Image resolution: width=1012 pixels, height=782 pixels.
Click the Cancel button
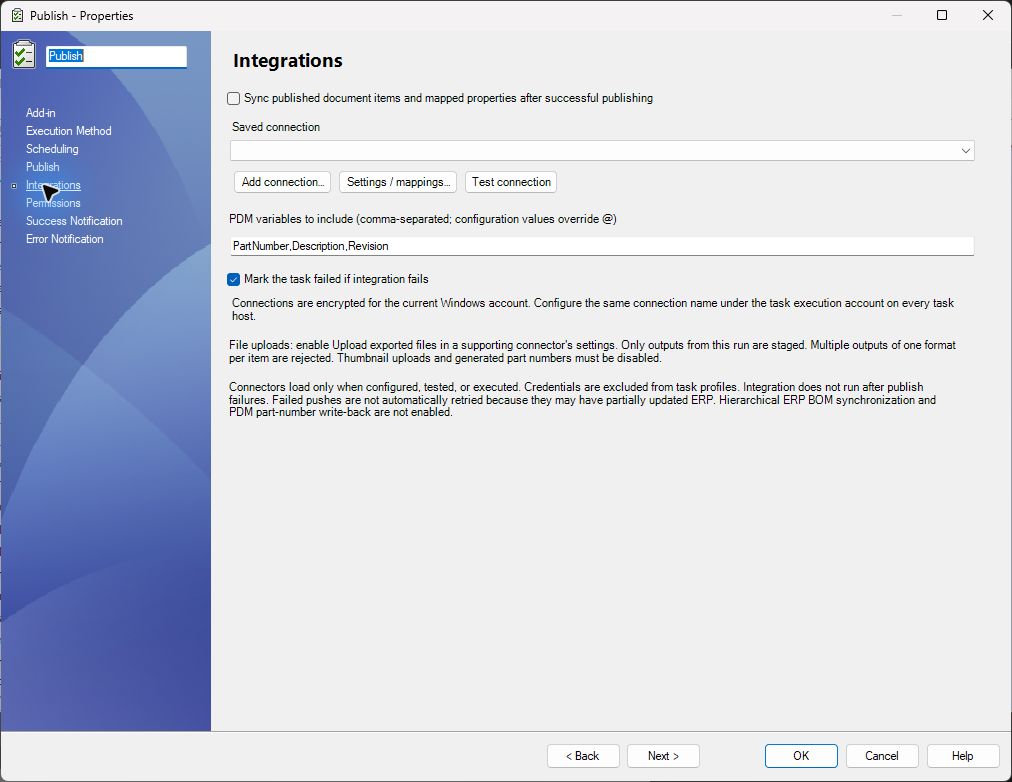pos(882,756)
